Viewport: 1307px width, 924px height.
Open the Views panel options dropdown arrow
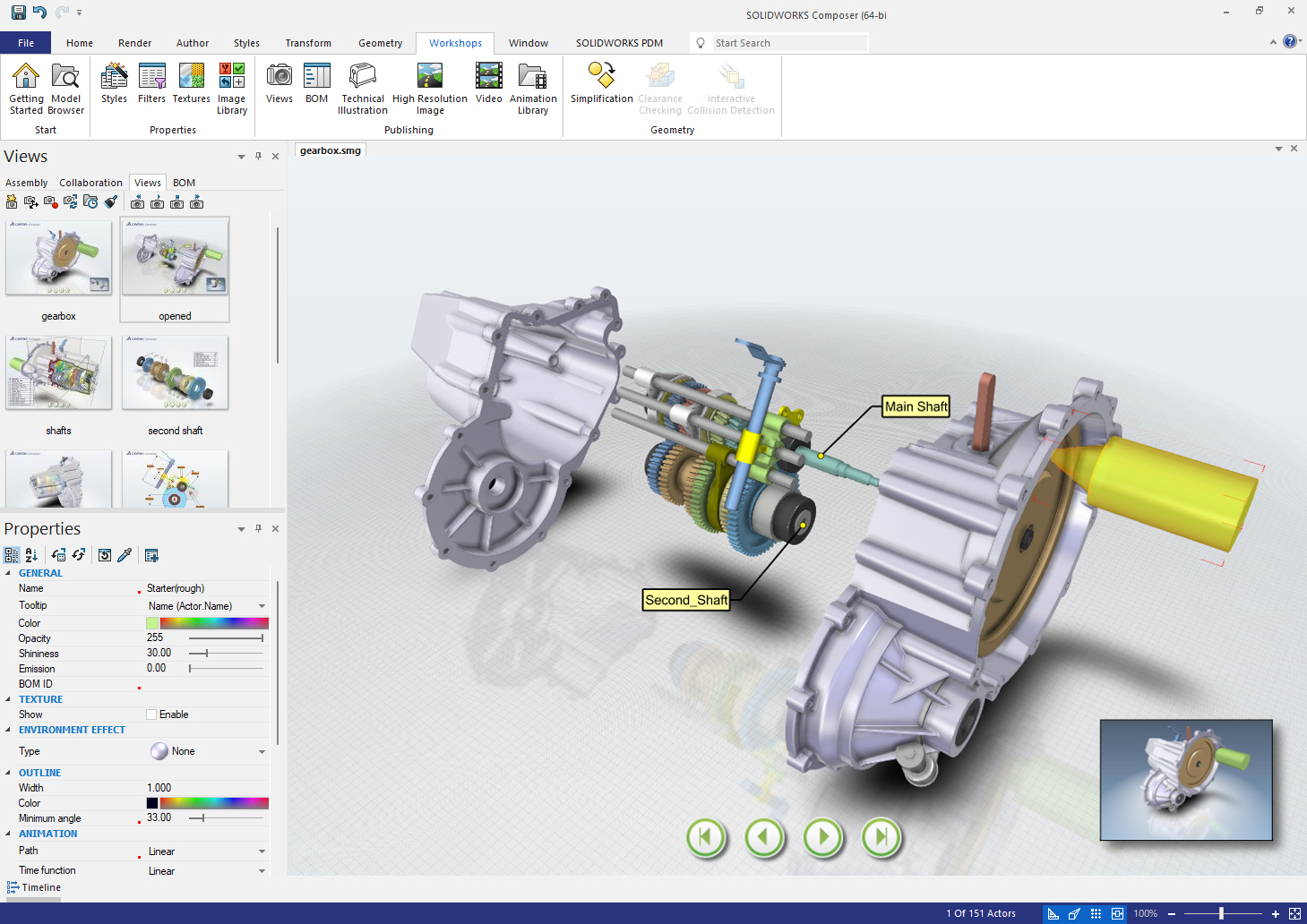coord(241,156)
